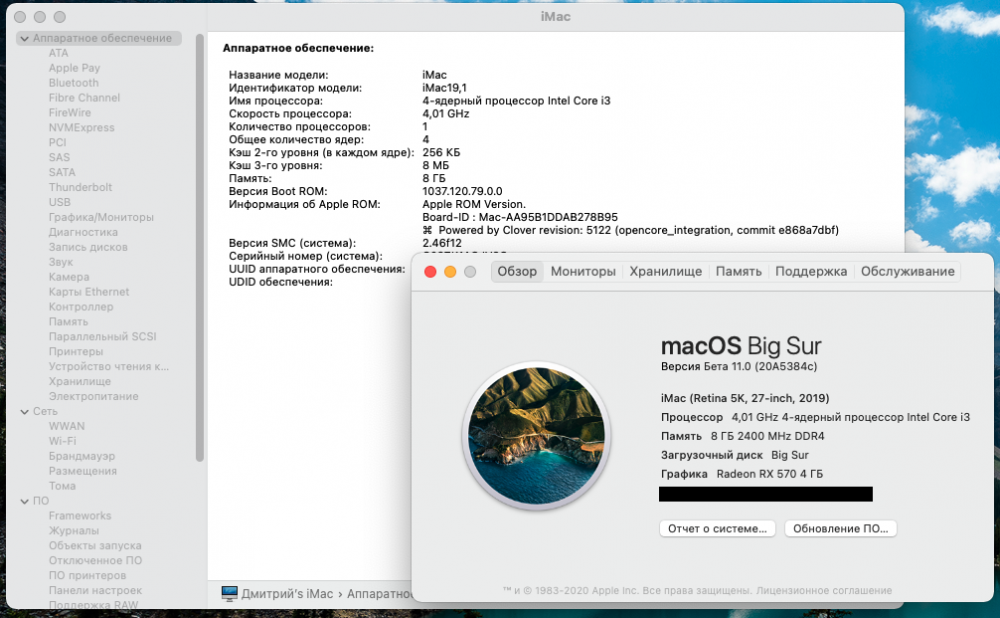Click the Board-ID Mac-AA95B1DDAB278B95 line
This screenshot has height=618, width=1000.
point(520,217)
